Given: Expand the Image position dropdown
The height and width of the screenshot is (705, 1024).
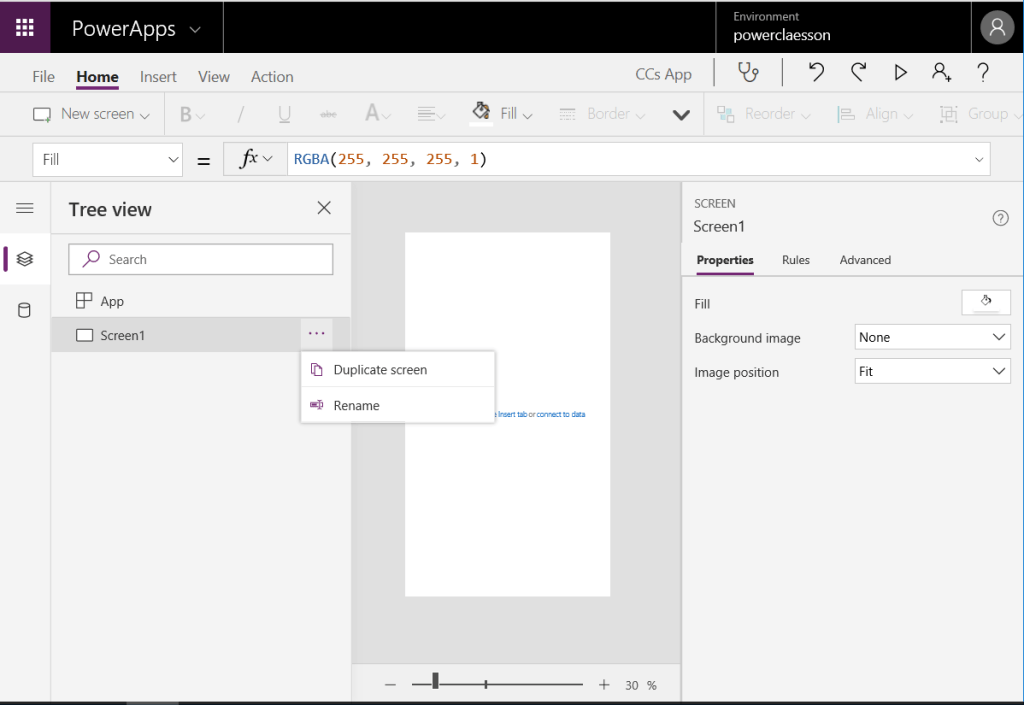Looking at the screenshot, I should [x=932, y=372].
